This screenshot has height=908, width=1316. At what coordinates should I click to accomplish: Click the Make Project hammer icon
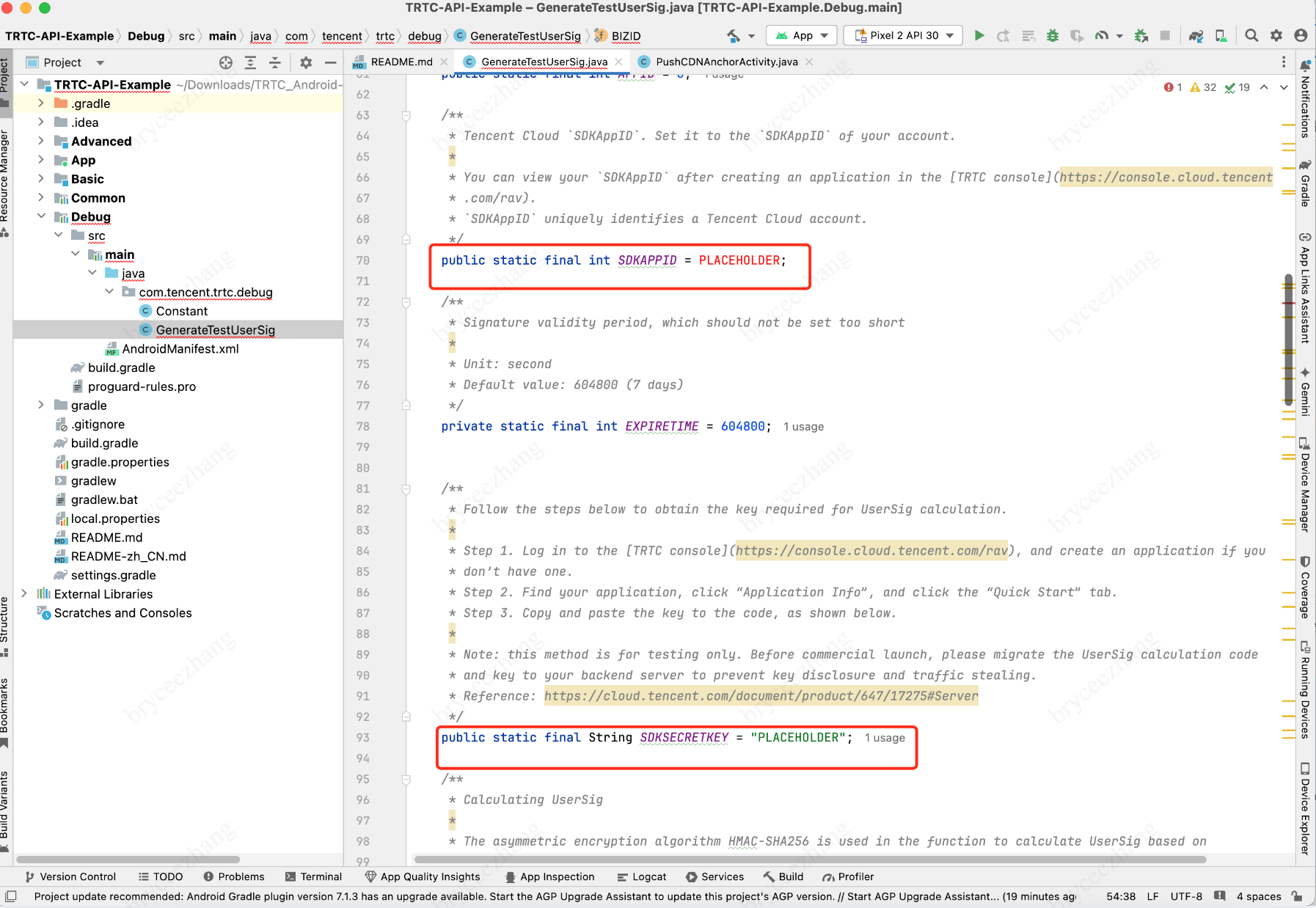point(734,35)
